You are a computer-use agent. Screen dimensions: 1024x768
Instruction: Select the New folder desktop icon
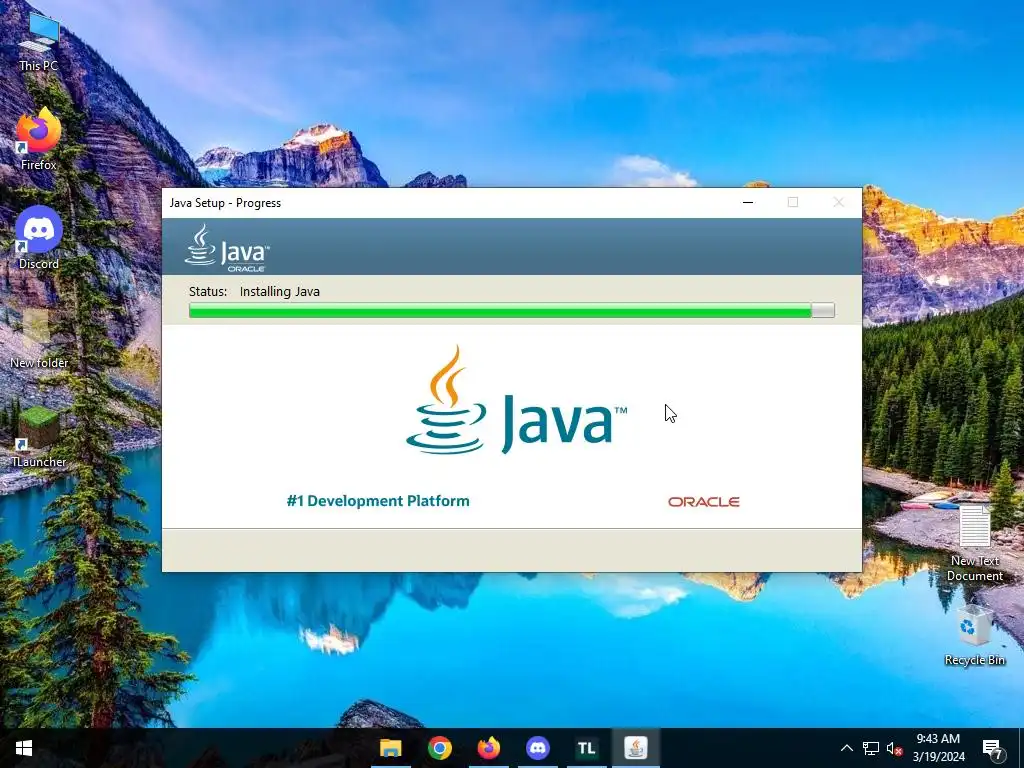tap(39, 338)
